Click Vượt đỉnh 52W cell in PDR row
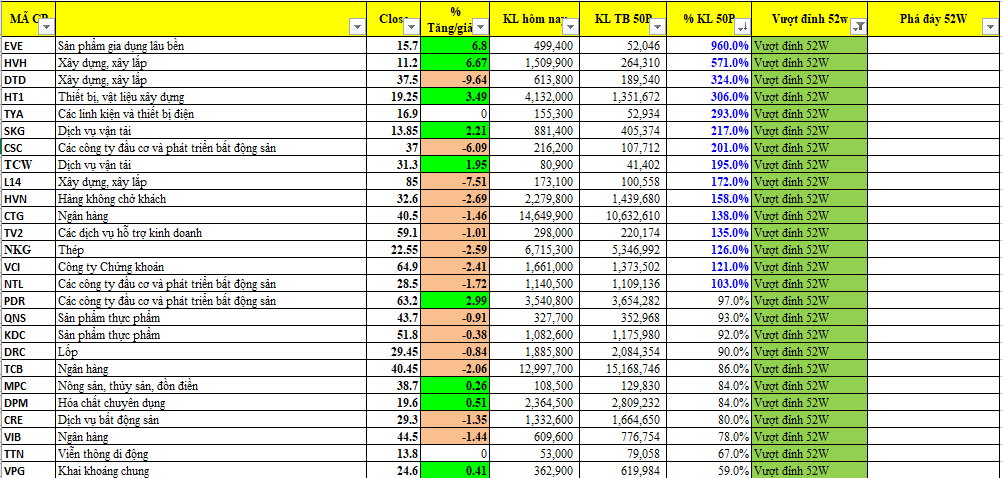This screenshot has width=1003, height=478. (810, 300)
